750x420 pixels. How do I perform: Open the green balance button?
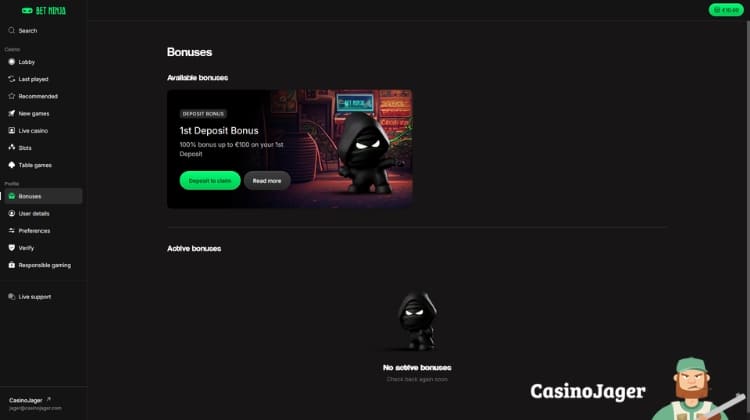[726, 10]
